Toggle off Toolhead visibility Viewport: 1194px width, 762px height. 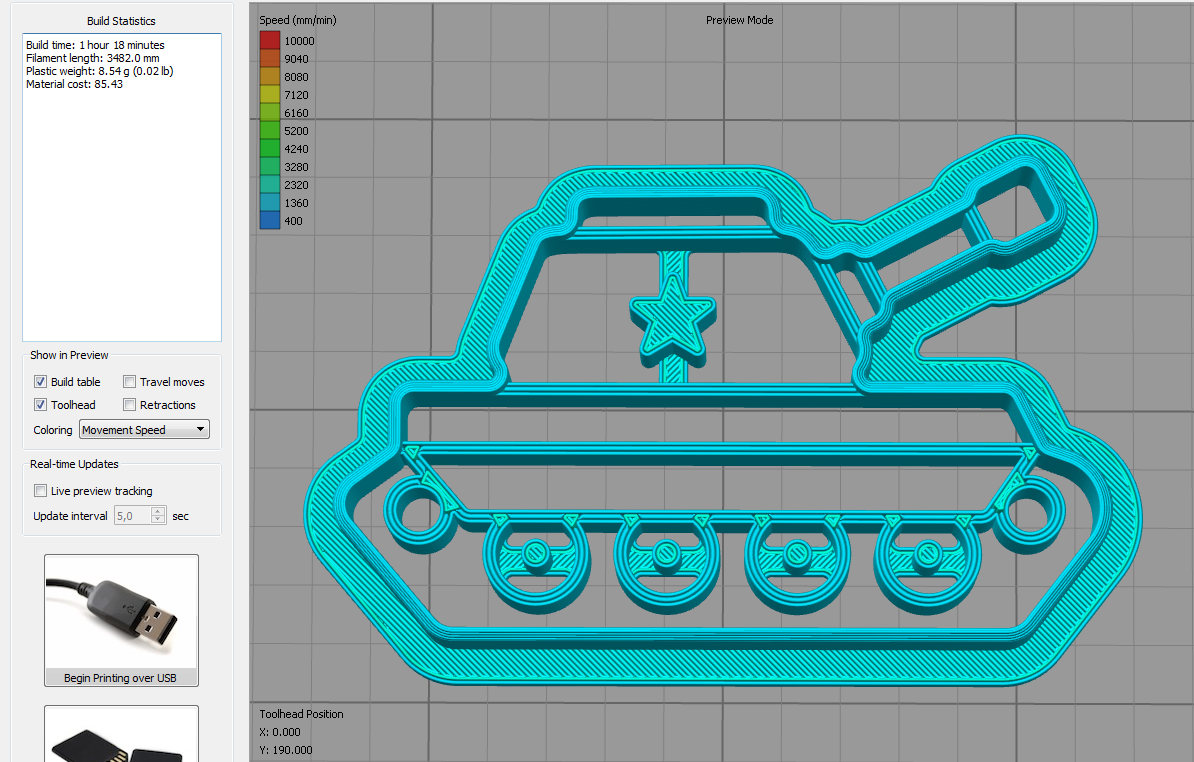click(40, 405)
